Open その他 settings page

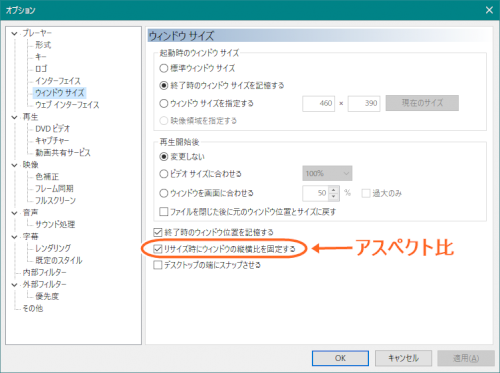[33, 308]
